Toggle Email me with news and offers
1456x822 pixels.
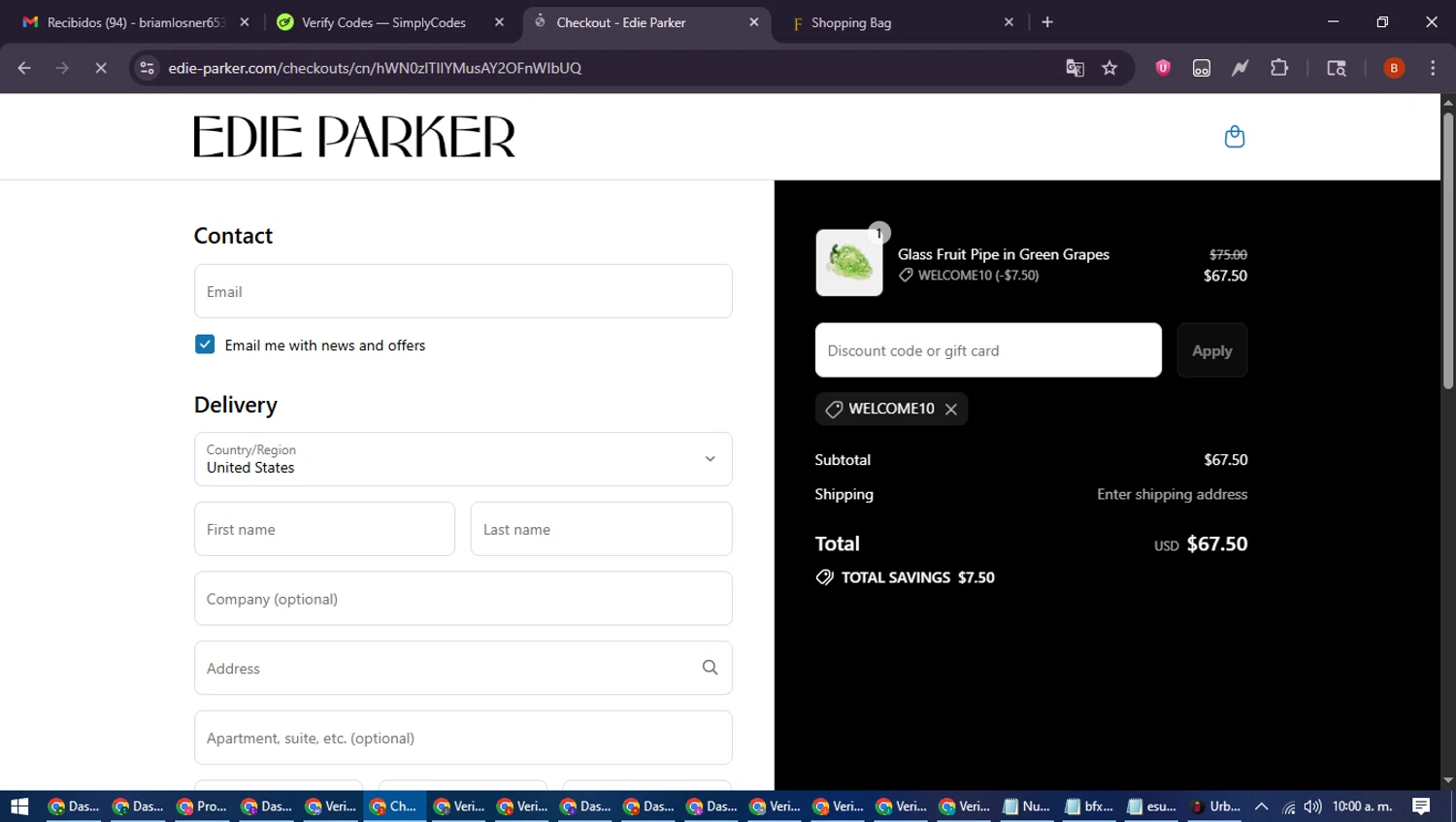[x=205, y=345]
